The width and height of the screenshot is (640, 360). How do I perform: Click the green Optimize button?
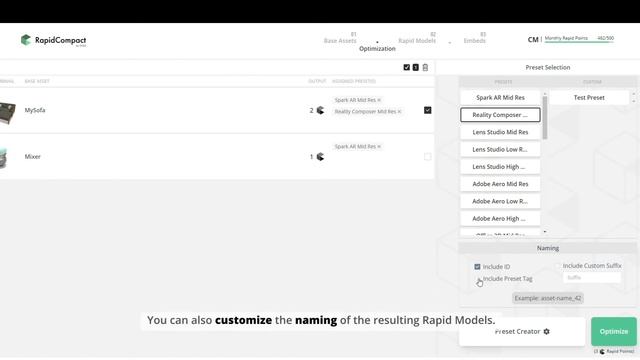[x=614, y=331]
